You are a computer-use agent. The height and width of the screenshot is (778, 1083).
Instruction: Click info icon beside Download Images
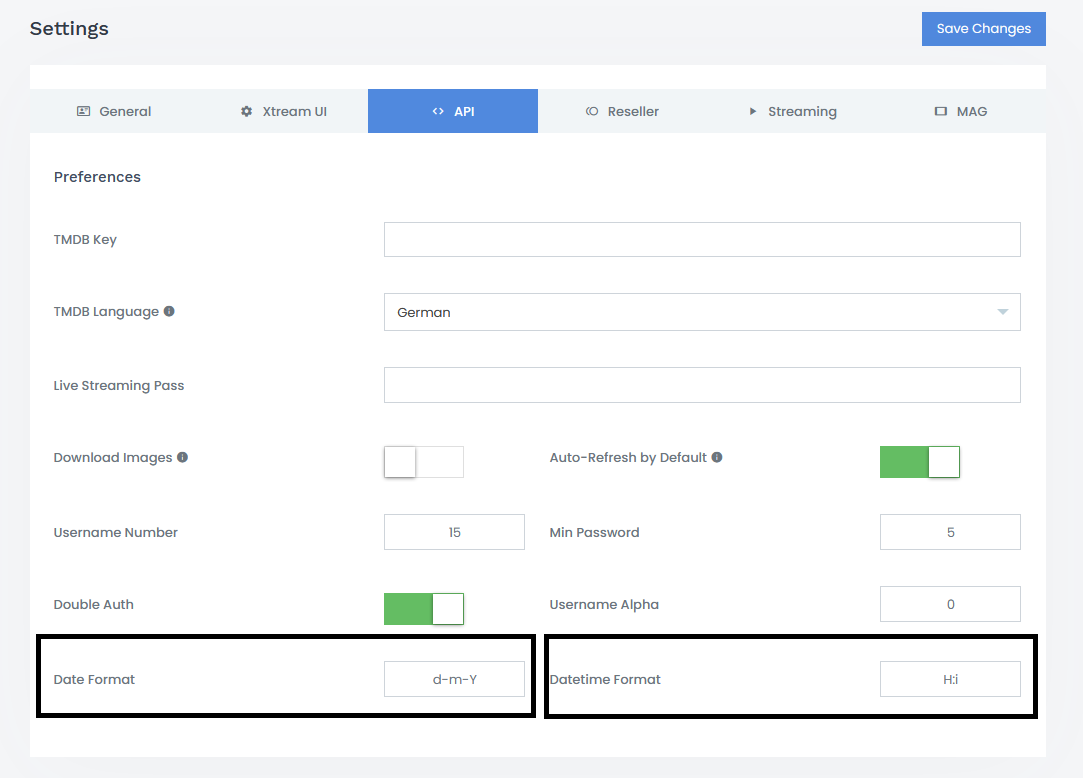coord(182,457)
